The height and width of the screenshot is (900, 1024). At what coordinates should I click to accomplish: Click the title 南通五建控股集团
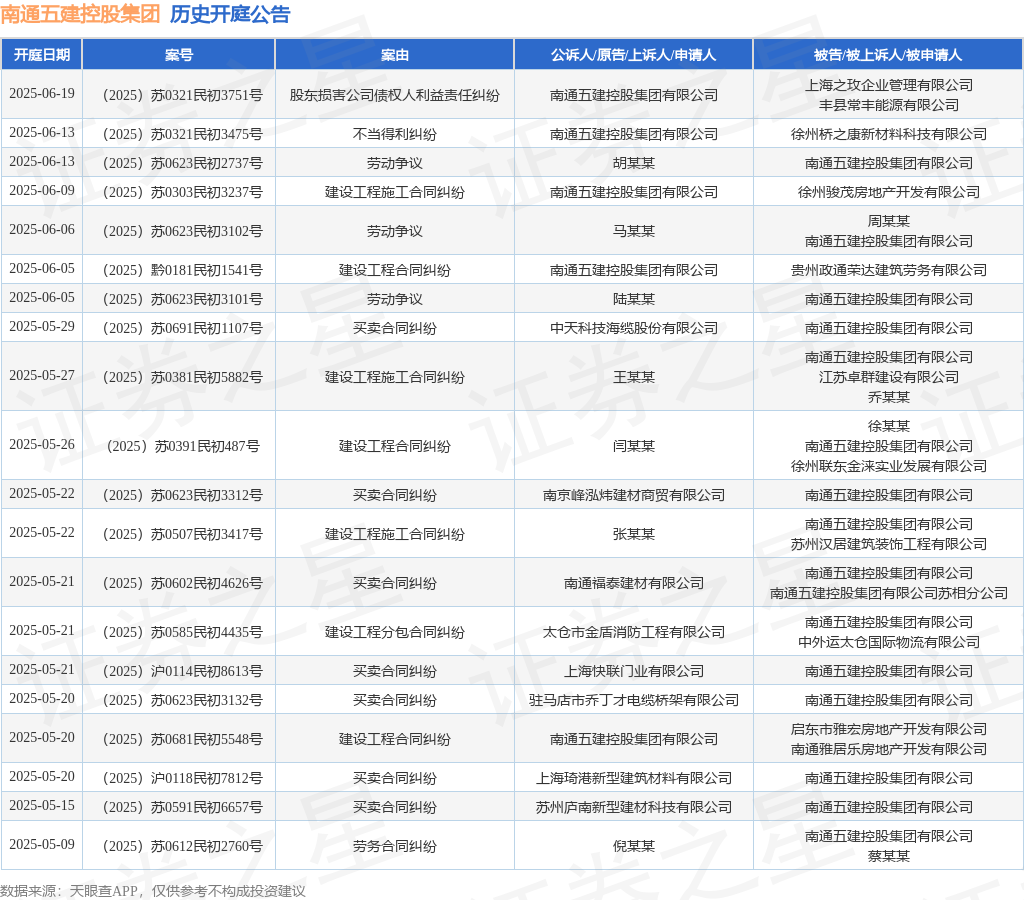(80, 14)
